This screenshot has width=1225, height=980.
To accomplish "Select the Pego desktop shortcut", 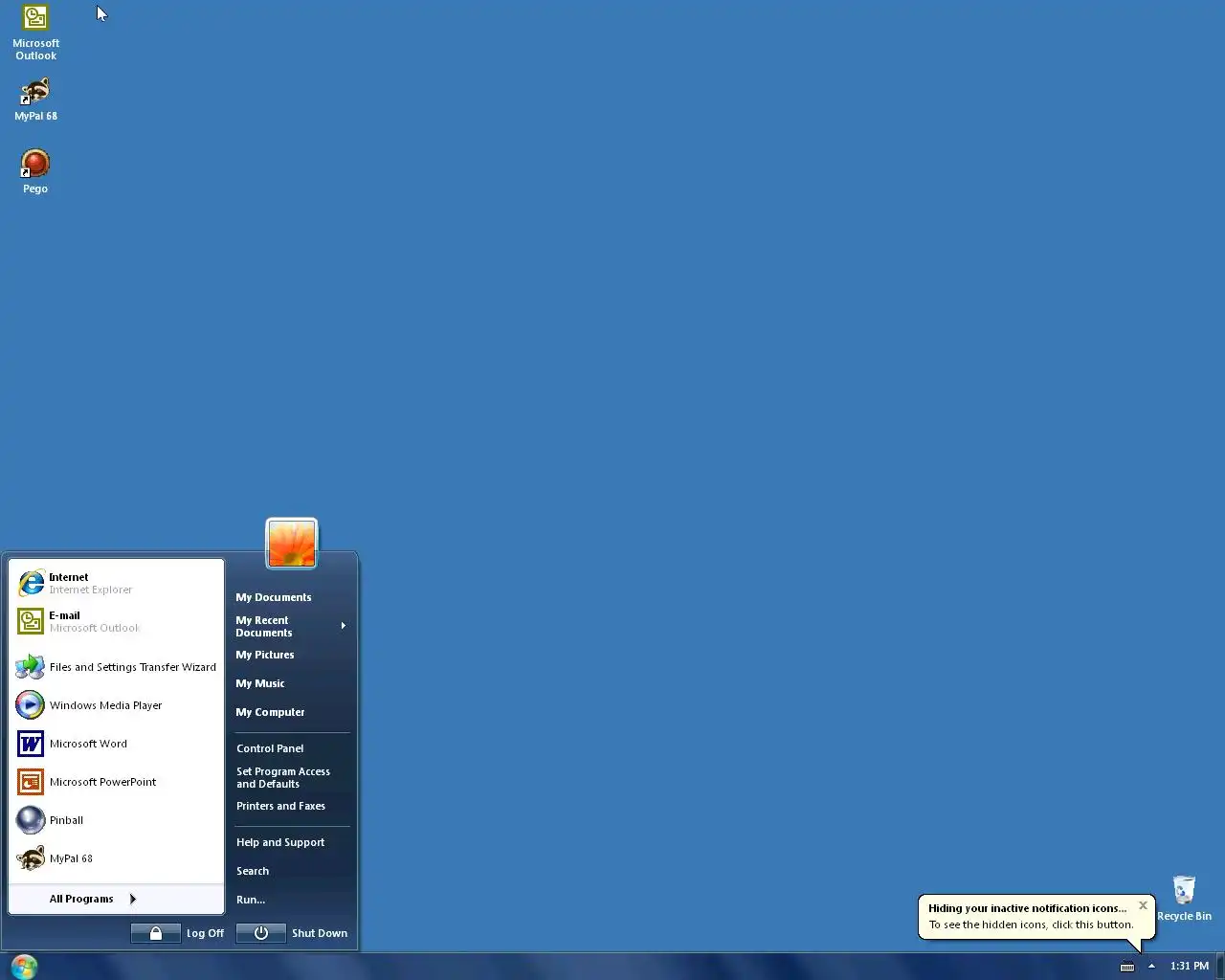I will pyautogui.click(x=35, y=172).
